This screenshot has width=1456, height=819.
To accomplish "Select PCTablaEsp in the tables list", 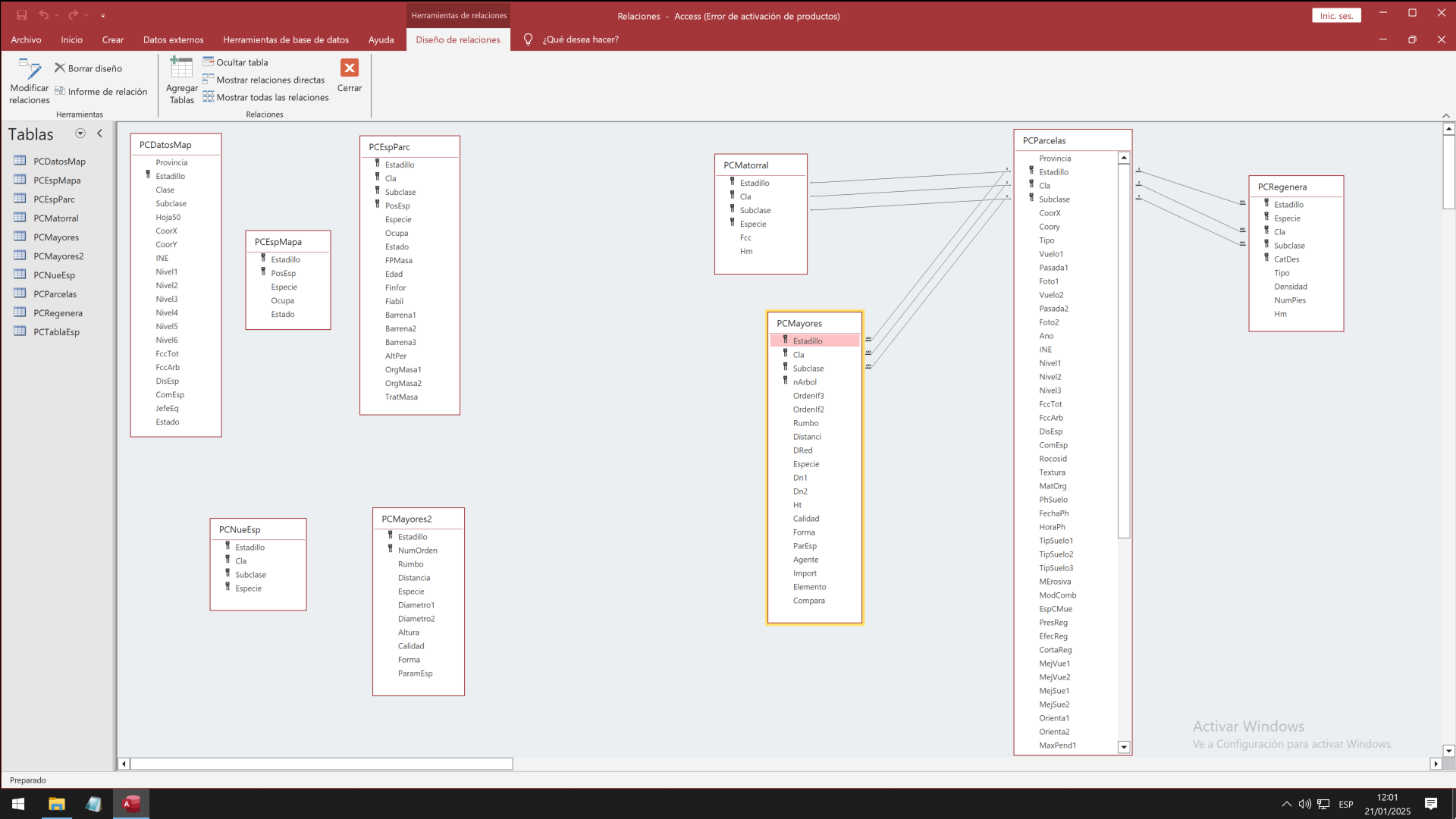I will pyautogui.click(x=56, y=332).
